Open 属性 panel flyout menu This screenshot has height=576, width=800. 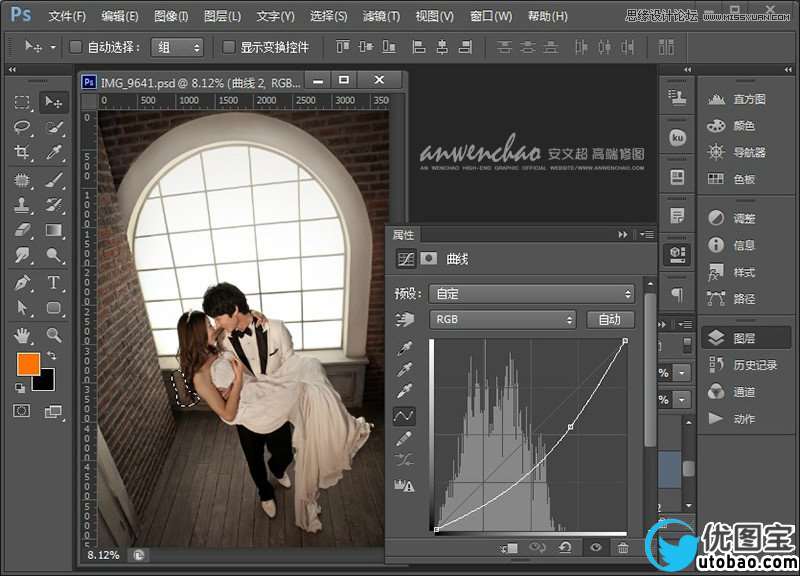tap(646, 235)
